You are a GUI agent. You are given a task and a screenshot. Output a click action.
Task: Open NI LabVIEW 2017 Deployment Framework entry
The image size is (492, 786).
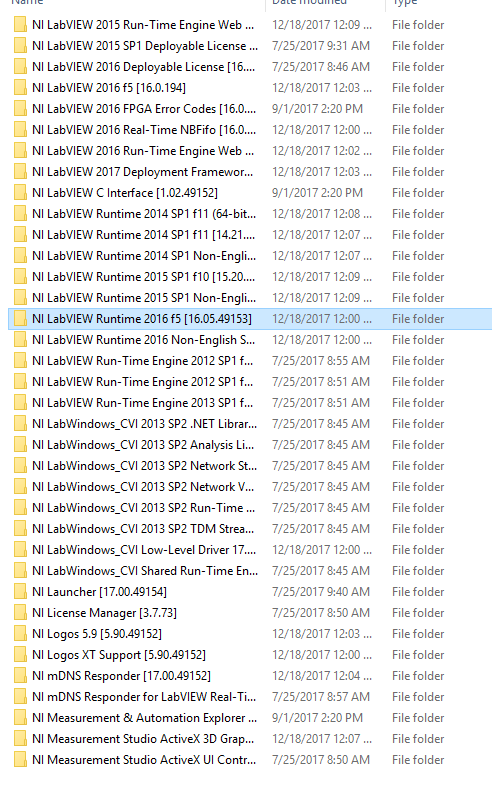coord(142,172)
